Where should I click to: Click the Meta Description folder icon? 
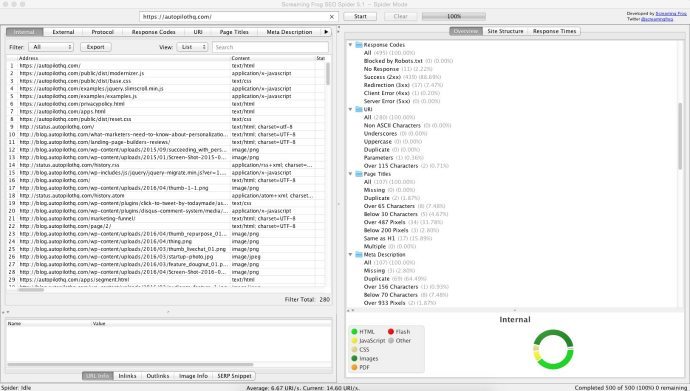click(x=359, y=255)
